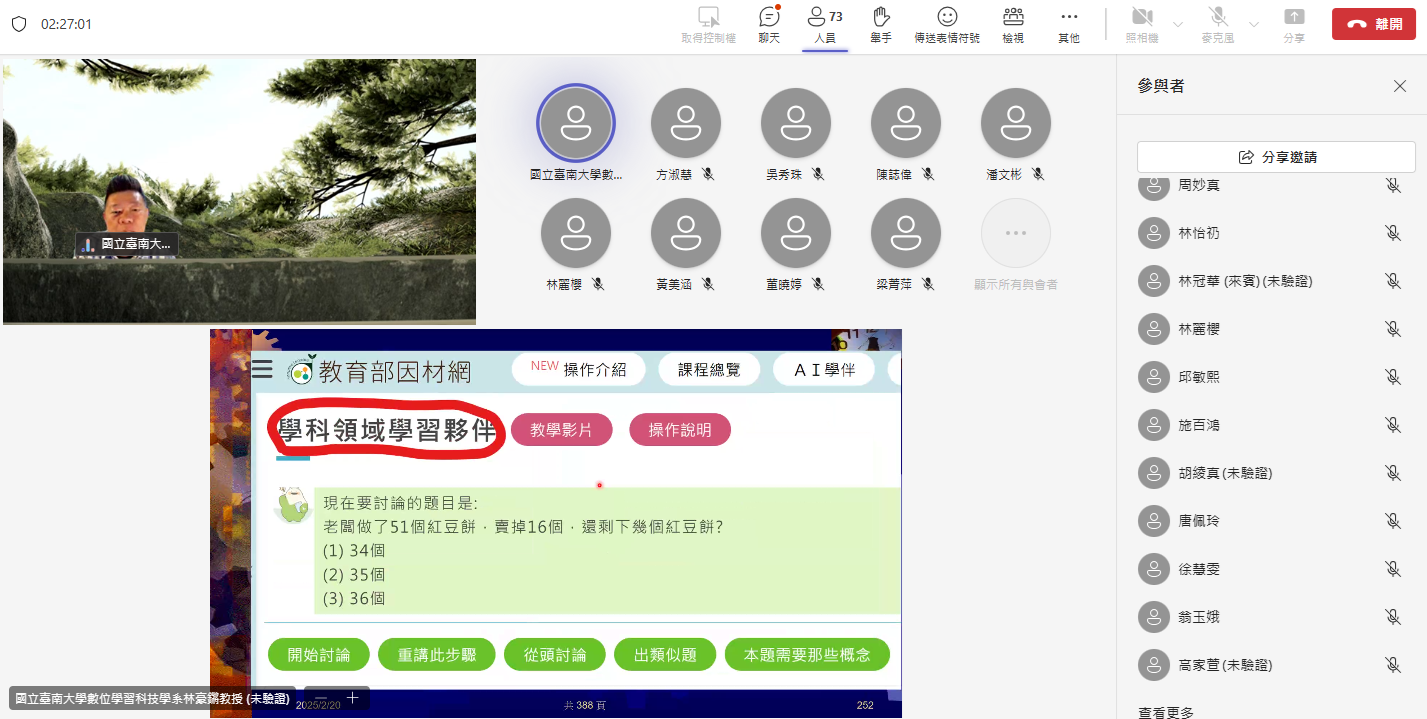Choose answer option (3) 36個
Image resolution: width=1427 pixels, height=719 pixels.
coord(354,599)
